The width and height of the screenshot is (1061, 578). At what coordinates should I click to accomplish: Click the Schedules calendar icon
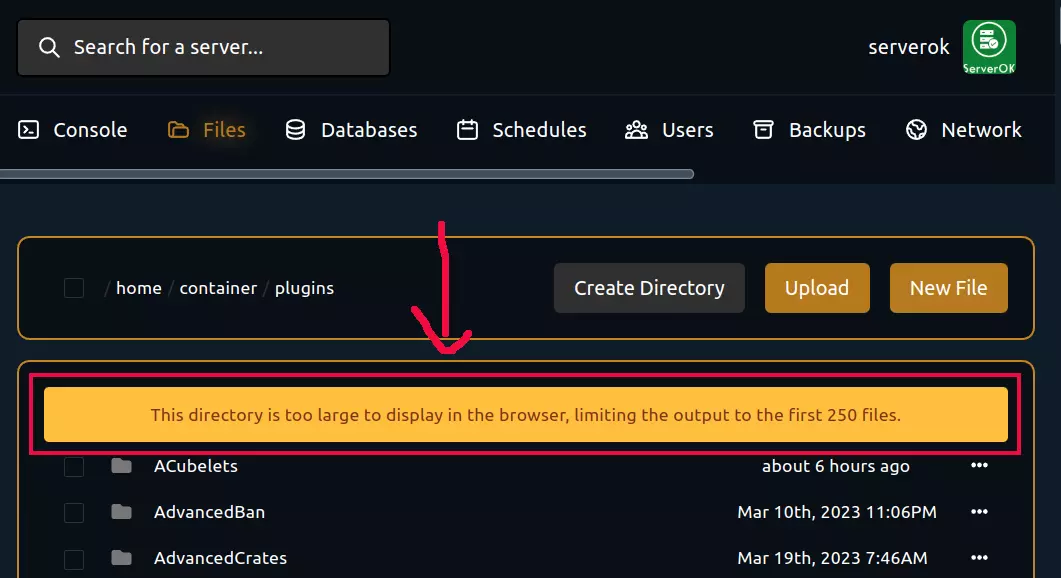[x=465, y=129]
